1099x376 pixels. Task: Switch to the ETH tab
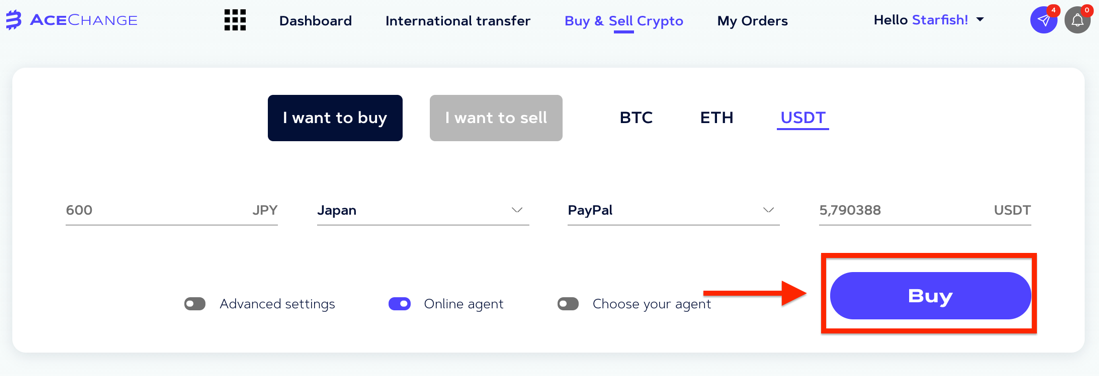(716, 118)
